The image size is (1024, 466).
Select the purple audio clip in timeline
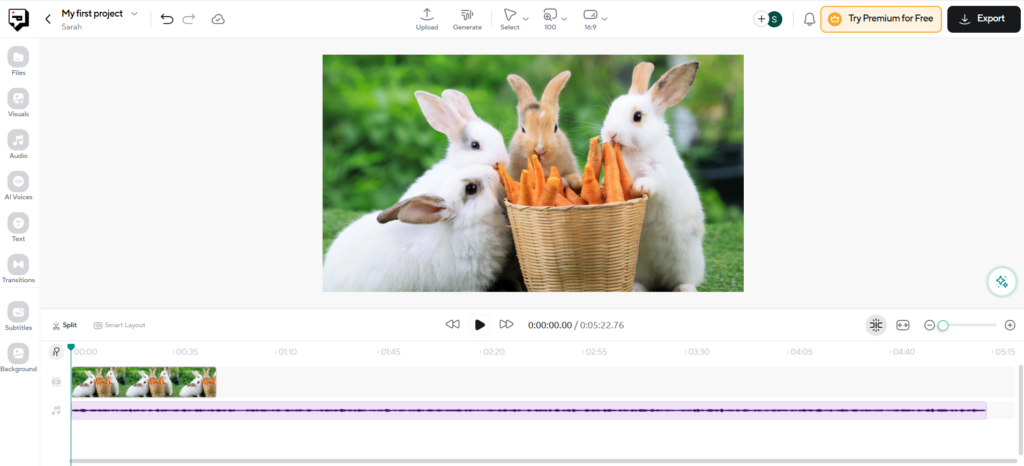coord(528,411)
